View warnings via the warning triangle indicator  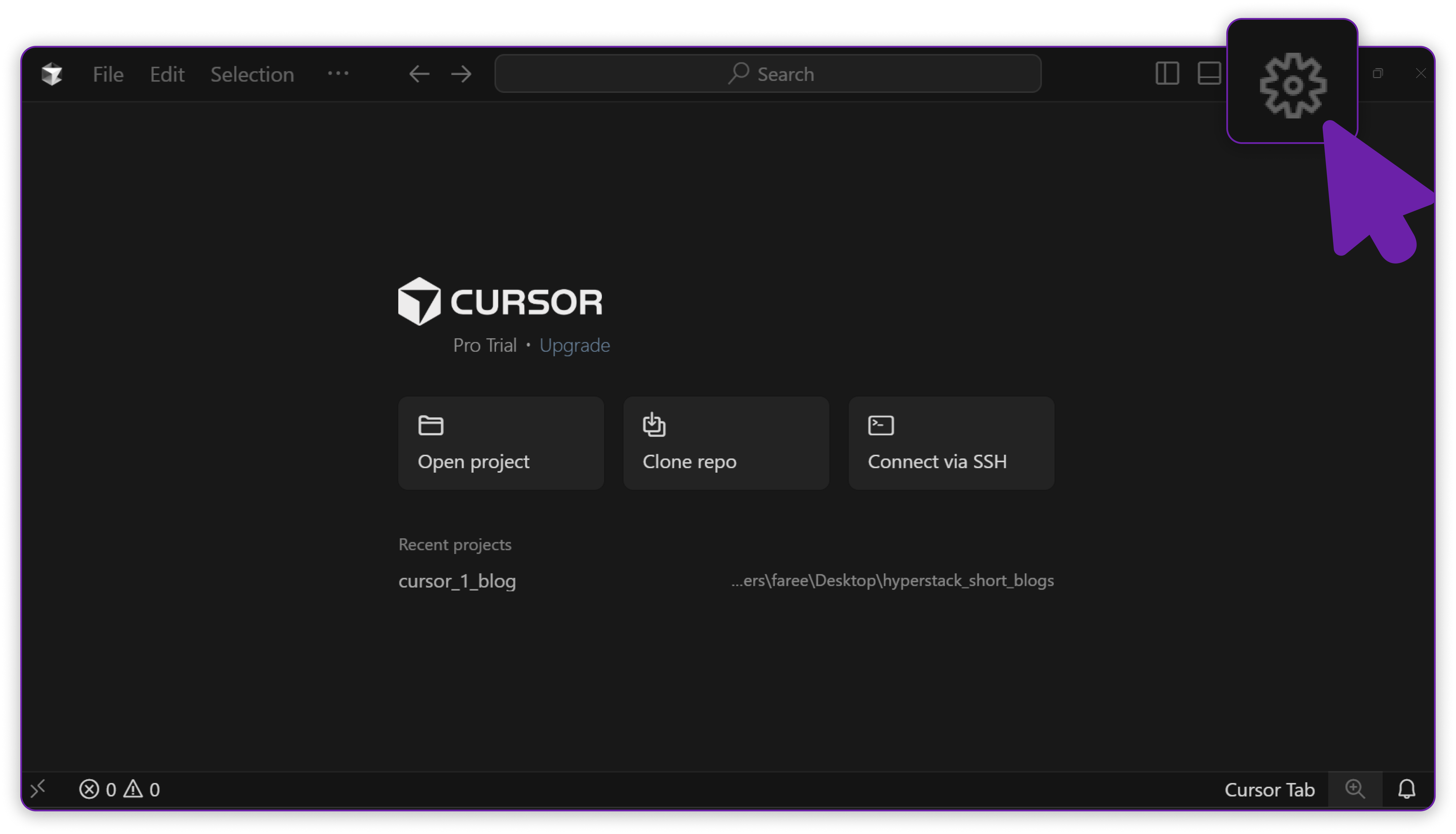click(134, 789)
